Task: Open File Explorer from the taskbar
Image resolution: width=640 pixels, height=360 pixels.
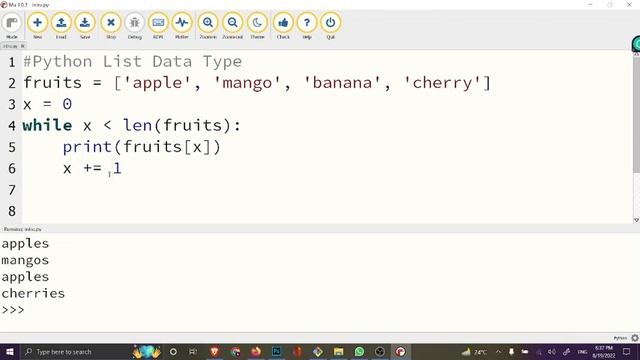Action: [338, 352]
